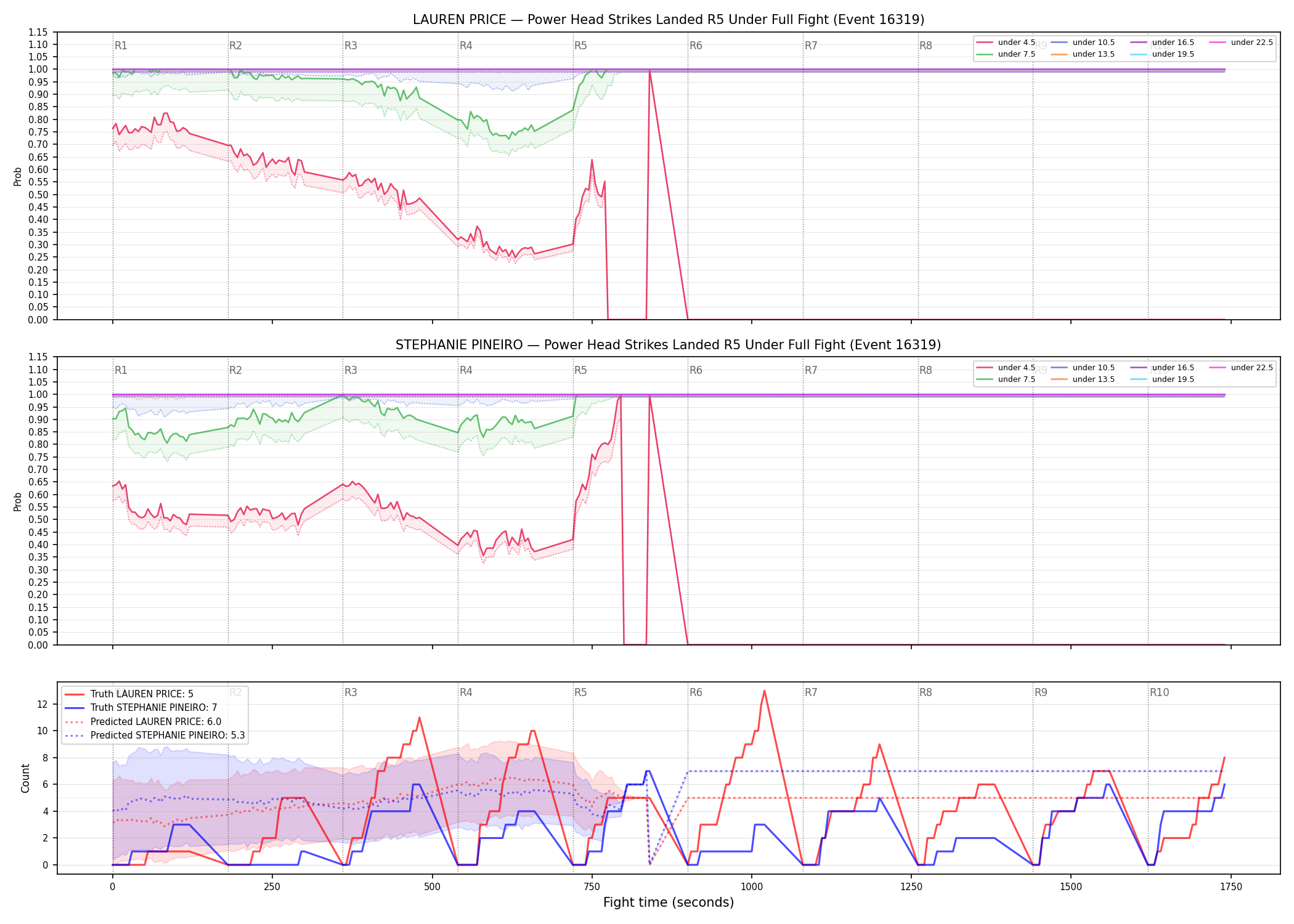Viewport: 1294px width, 924px height.
Task: Click the R6 round marker in the bottom chart
Action: pyautogui.click(x=696, y=692)
